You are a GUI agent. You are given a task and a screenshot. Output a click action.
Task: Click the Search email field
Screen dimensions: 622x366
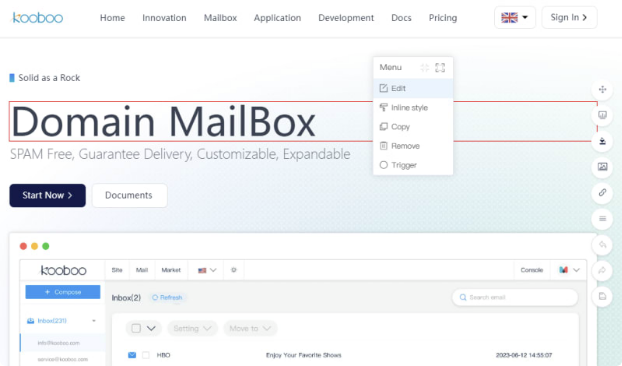pos(514,297)
